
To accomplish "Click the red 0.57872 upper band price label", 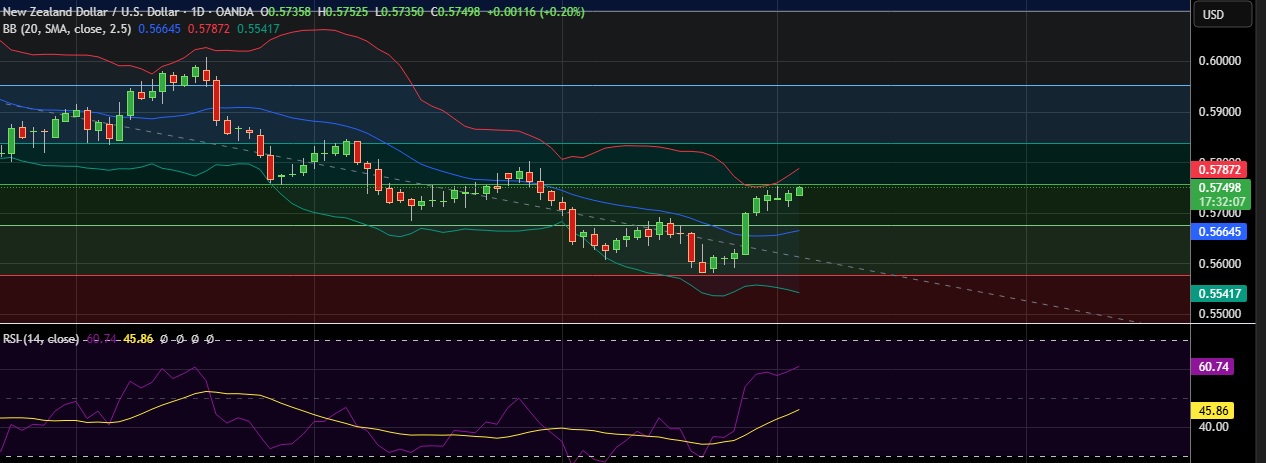I will pyautogui.click(x=1219, y=171).
